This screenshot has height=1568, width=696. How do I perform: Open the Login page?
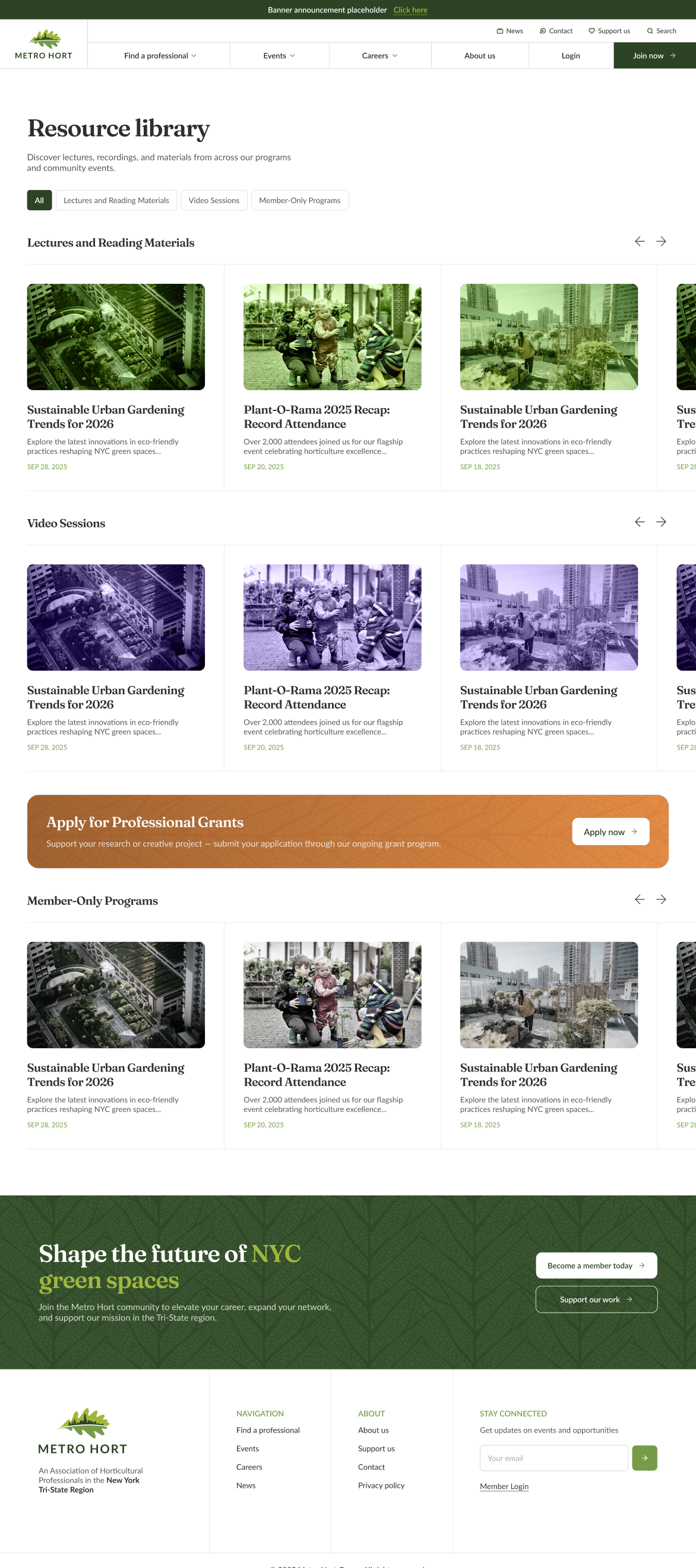tap(571, 56)
